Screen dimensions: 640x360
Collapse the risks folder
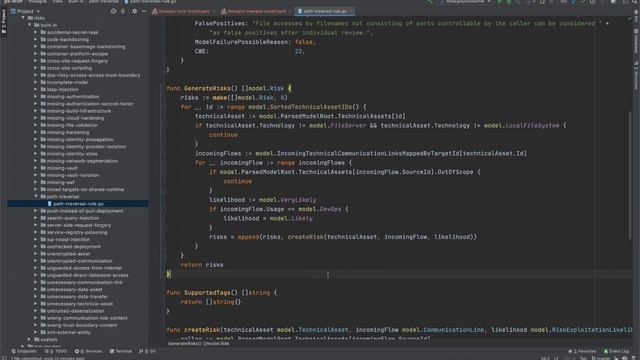pos(23,18)
